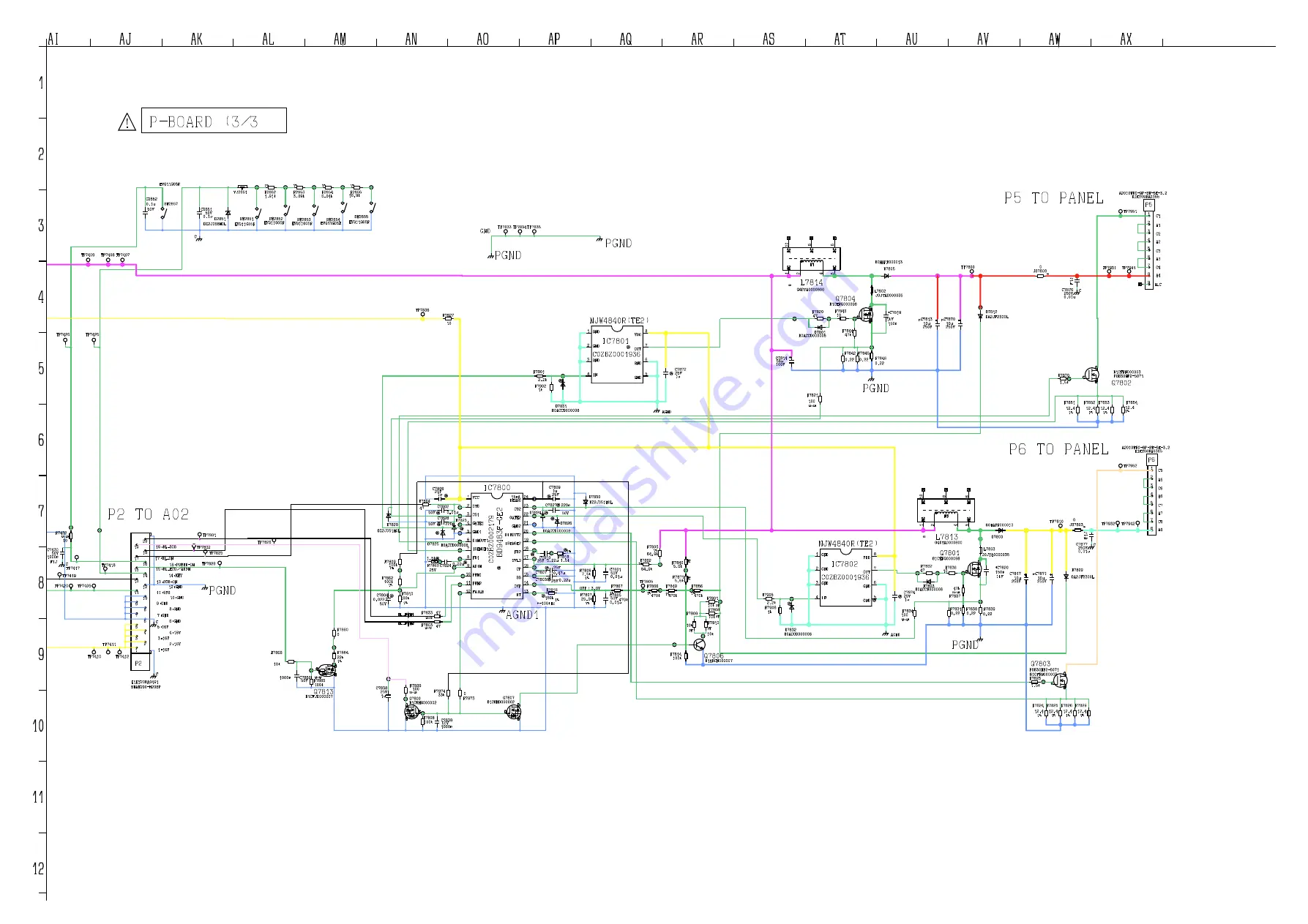Select the Q7806 transistor symbol
The height and width of the screenshot is (924, 1308).
pyautogui.click(x=700, y=645)
